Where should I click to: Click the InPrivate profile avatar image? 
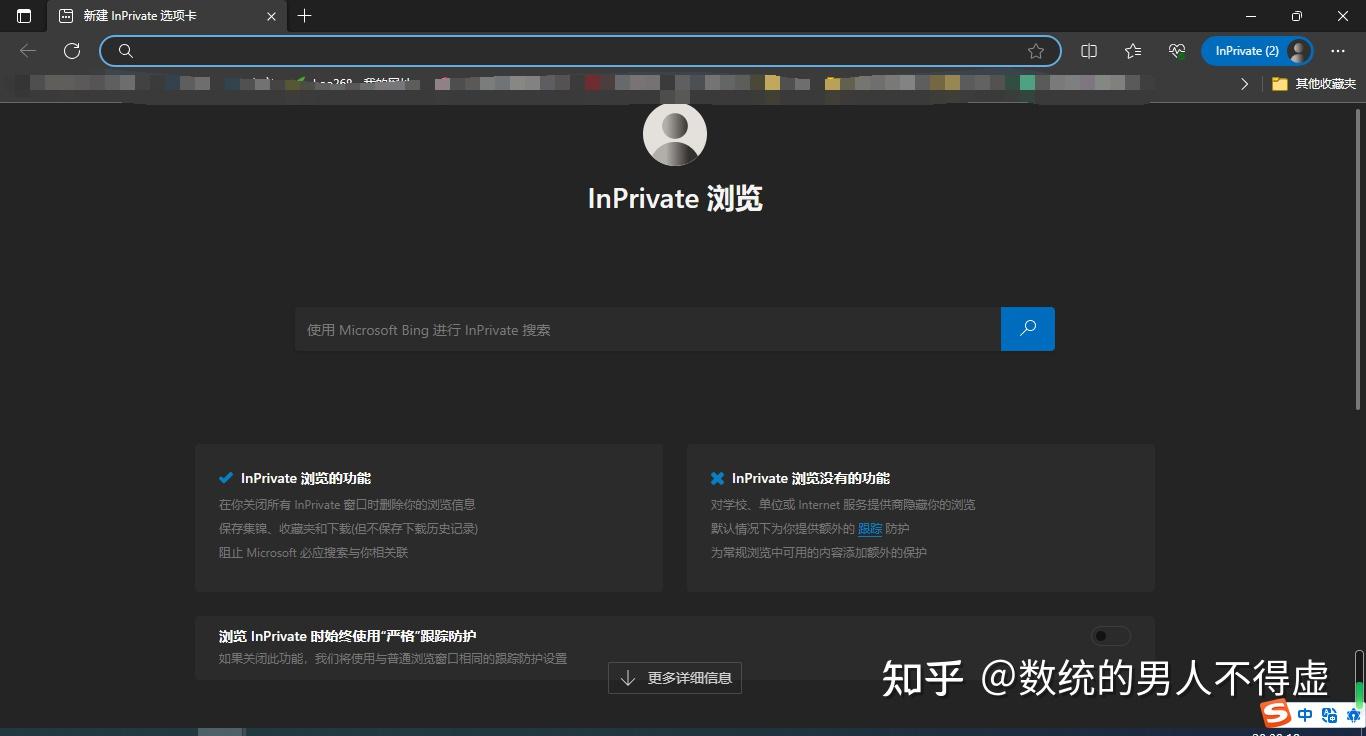[675, 133]
